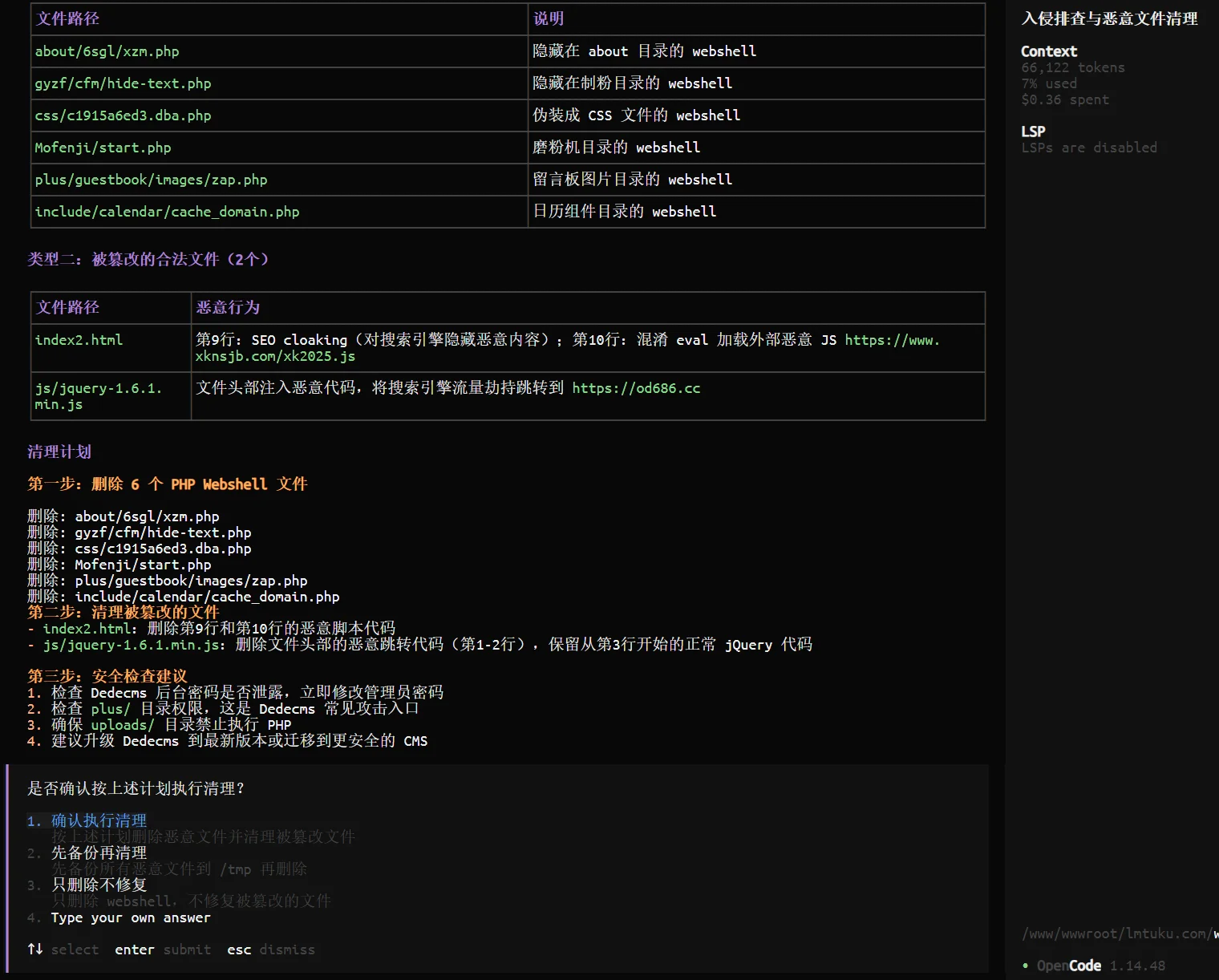1219x980 pixels.
Task: Click line 删除: include/calendar/cache_domain.php
Action: coord(183,597)
